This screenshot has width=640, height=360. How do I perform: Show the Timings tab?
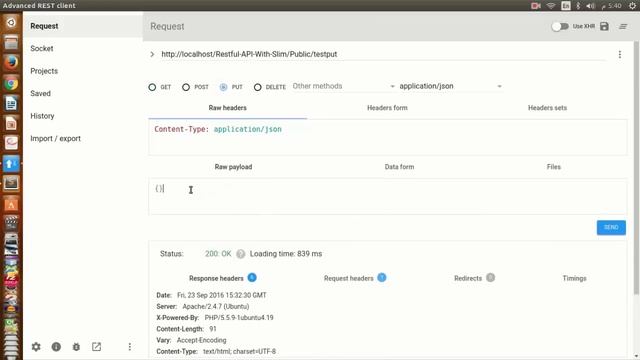point(574,278)
